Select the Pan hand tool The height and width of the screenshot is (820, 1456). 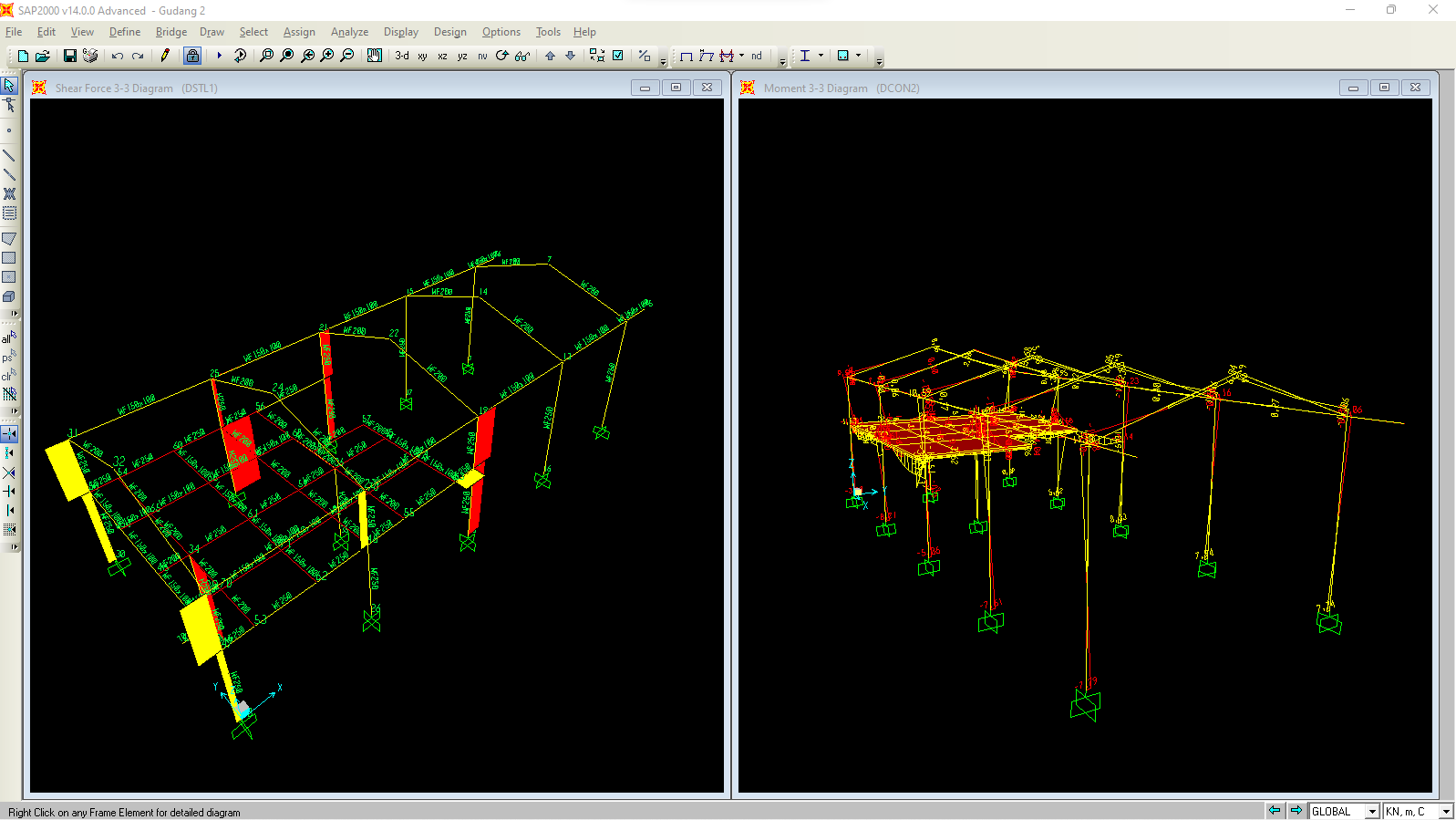coord(374,56)
